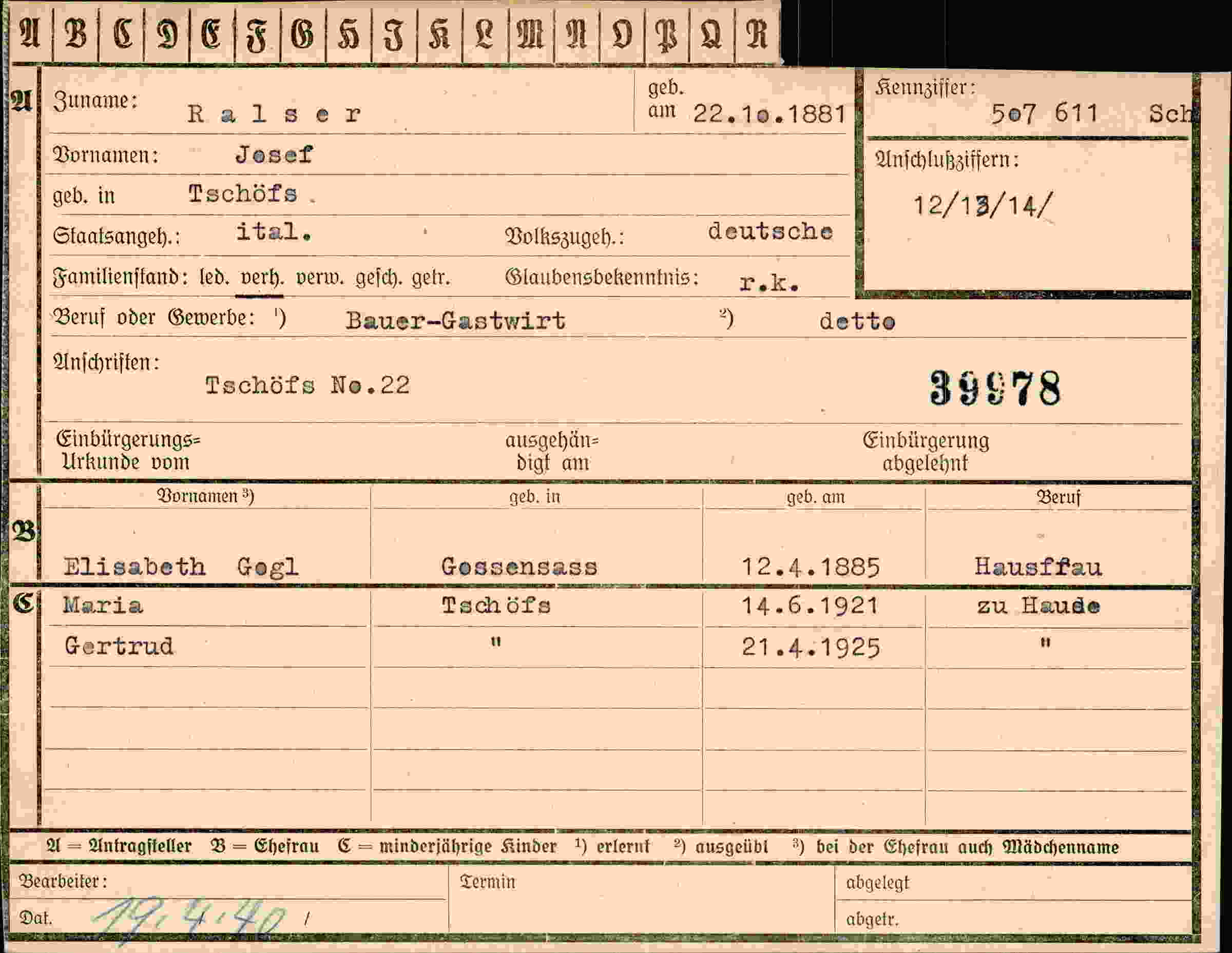This screenshot has width=1232, height=953.
Task: Select Anschlußziffern value 12/13/14/
Action: 983,206
